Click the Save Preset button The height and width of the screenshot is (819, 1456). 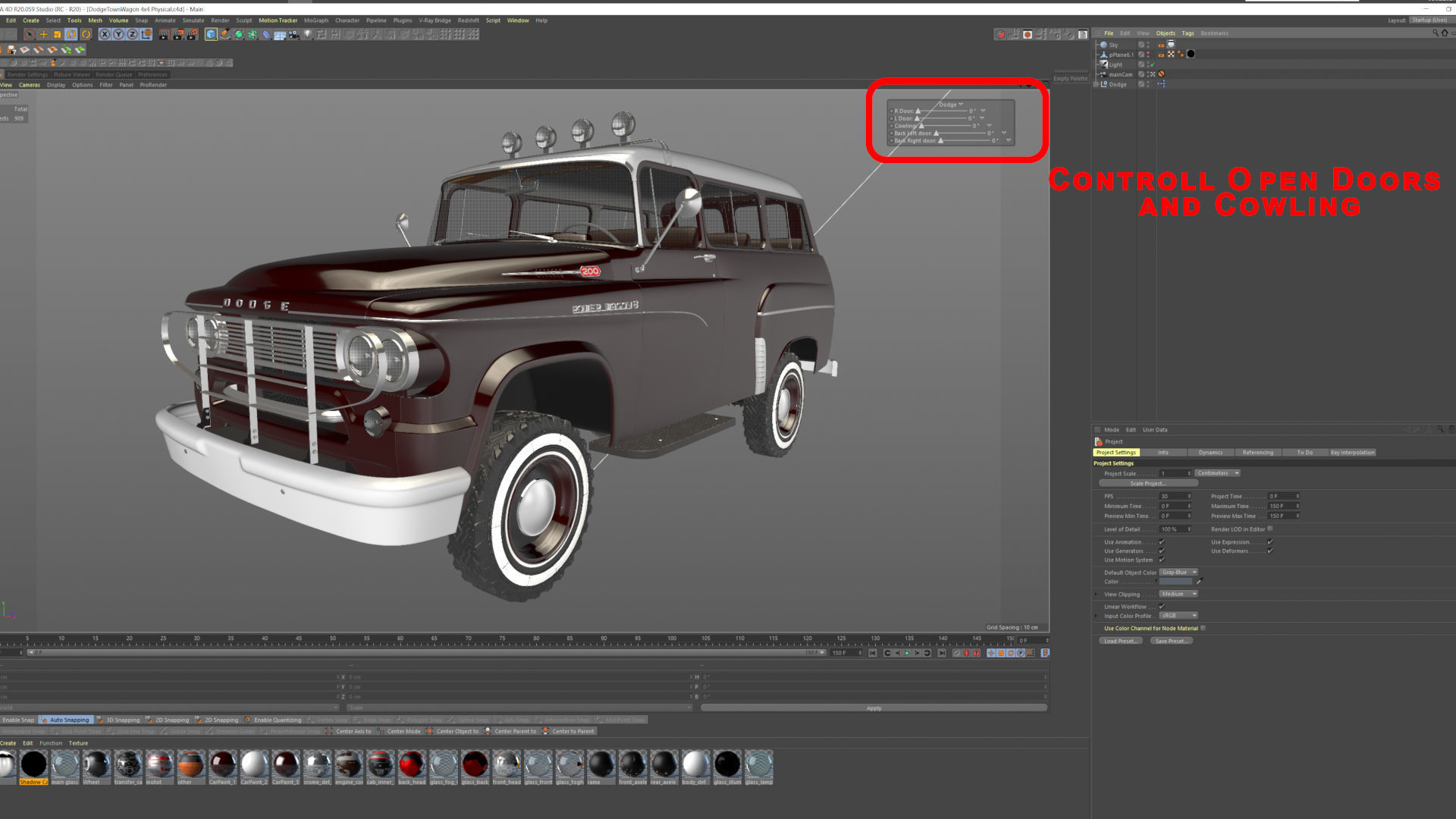tap(1171, 642)
